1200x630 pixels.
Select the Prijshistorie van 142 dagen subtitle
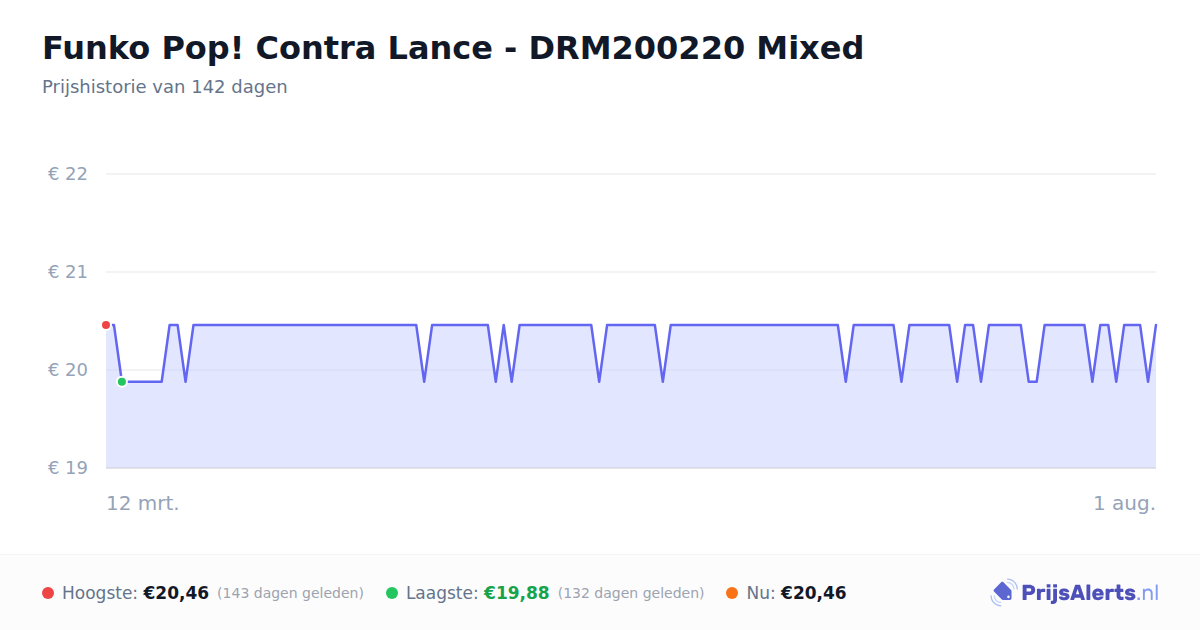tap(165, 87)
